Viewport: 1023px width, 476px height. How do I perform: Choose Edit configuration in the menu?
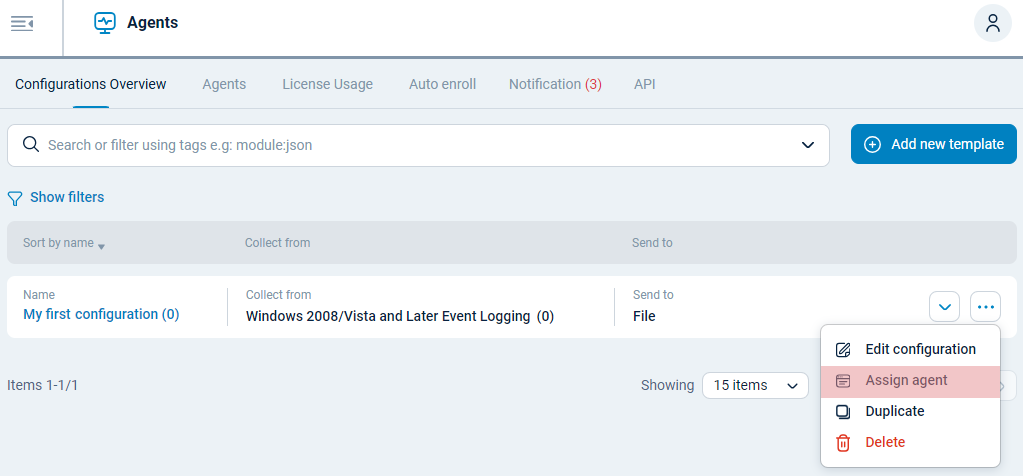point(920,349)
